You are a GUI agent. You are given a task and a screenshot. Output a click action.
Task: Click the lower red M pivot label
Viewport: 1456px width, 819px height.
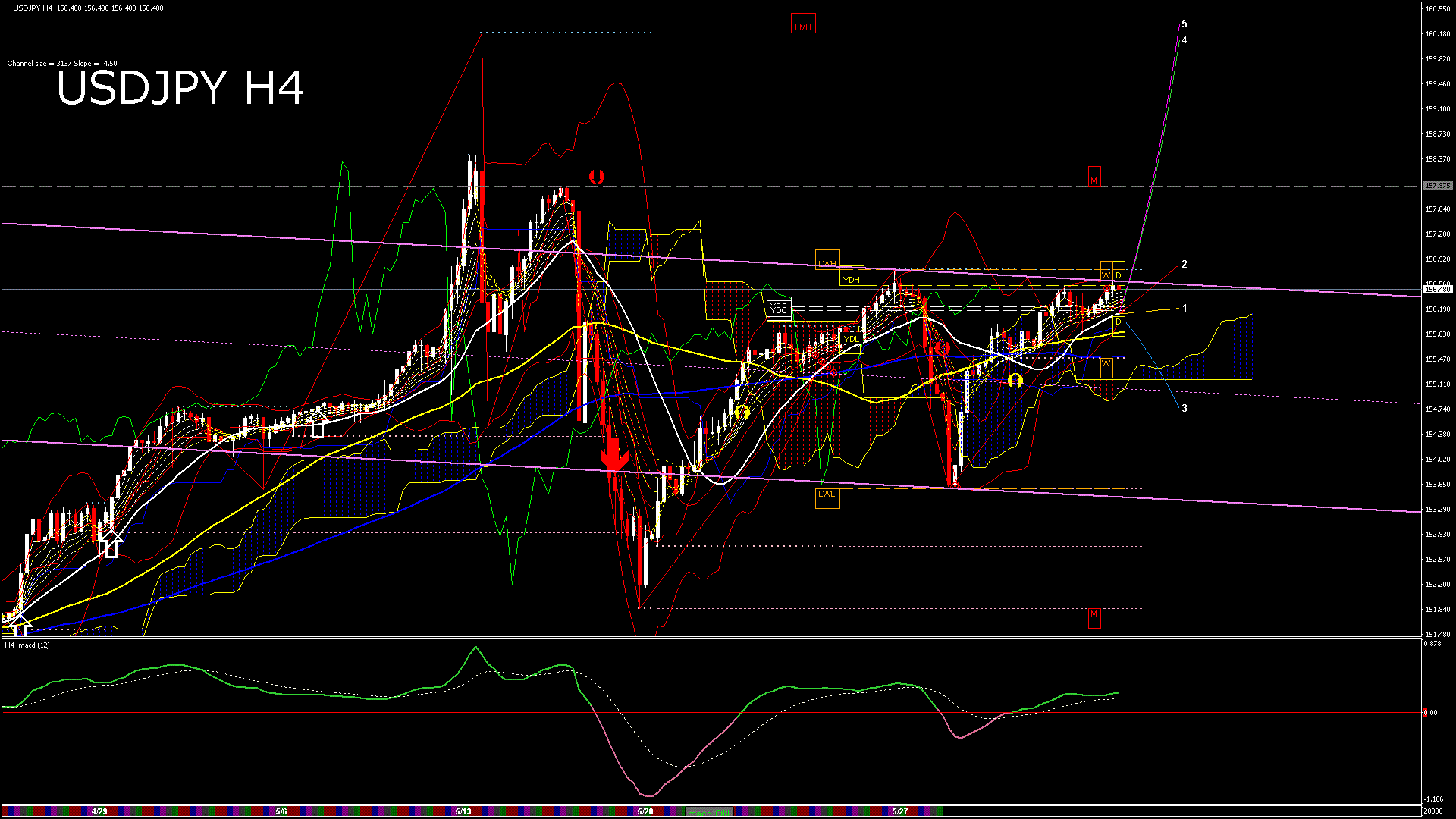1094,618
